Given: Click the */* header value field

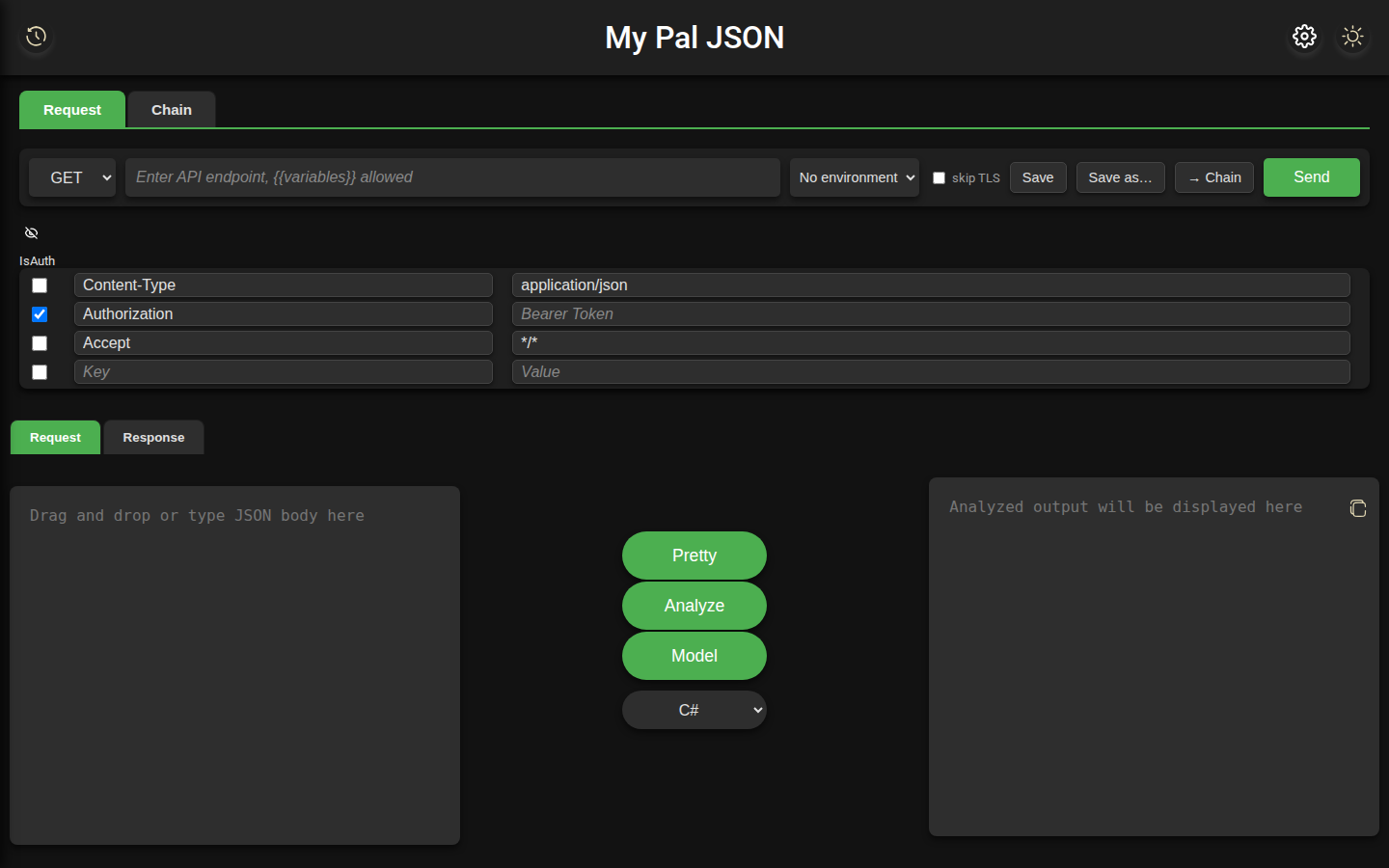Looking at the screenshot, I should [x=931, y=343].
